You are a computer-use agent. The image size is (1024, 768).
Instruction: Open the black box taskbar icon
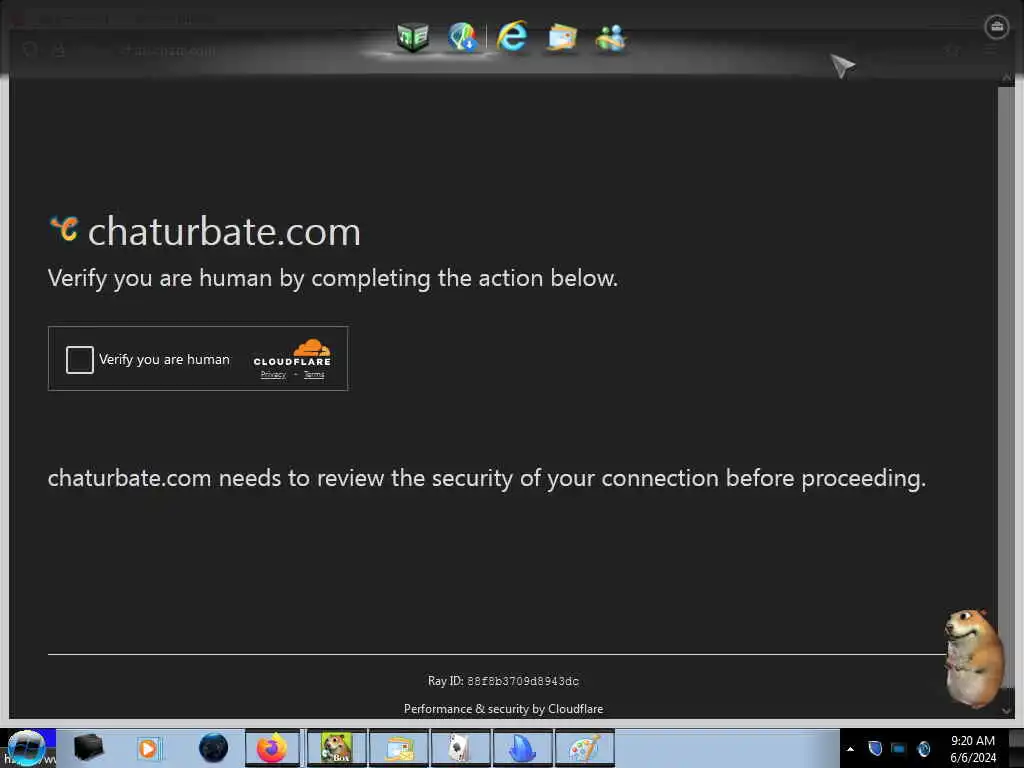tap(88, 748)
